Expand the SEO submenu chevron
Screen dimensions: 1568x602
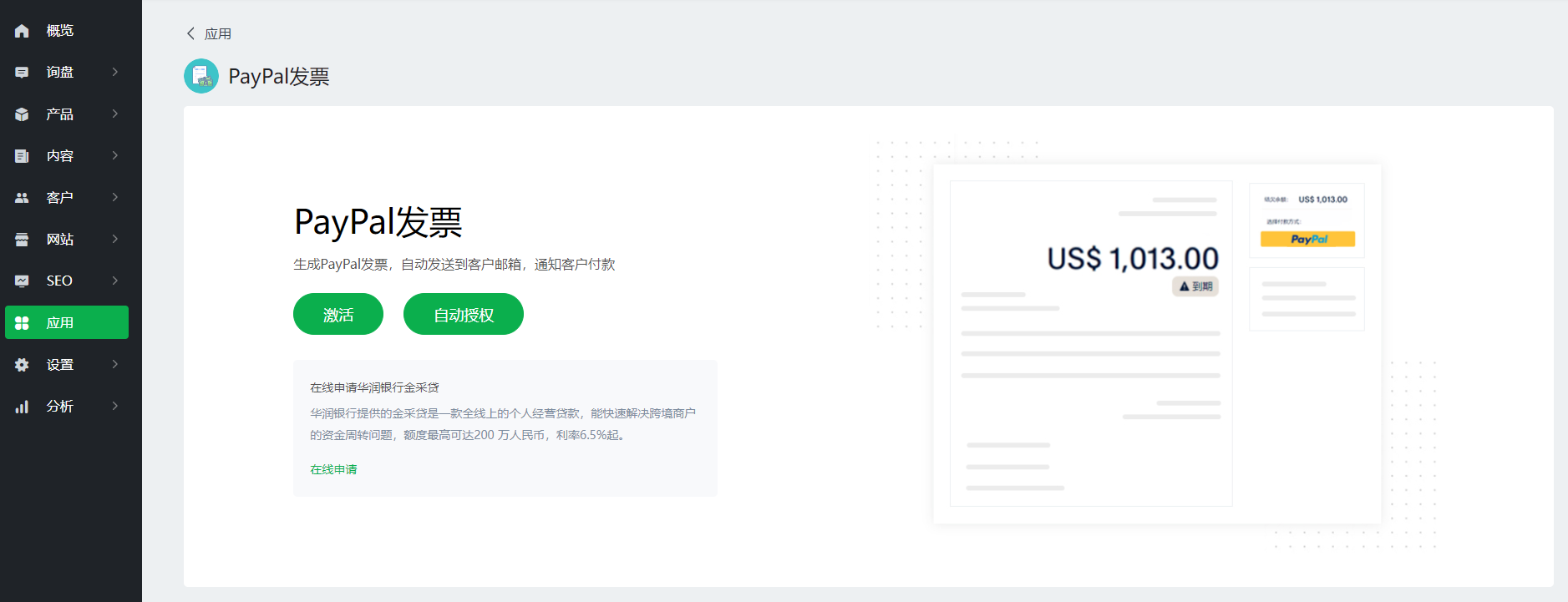(x=115, y=281)
